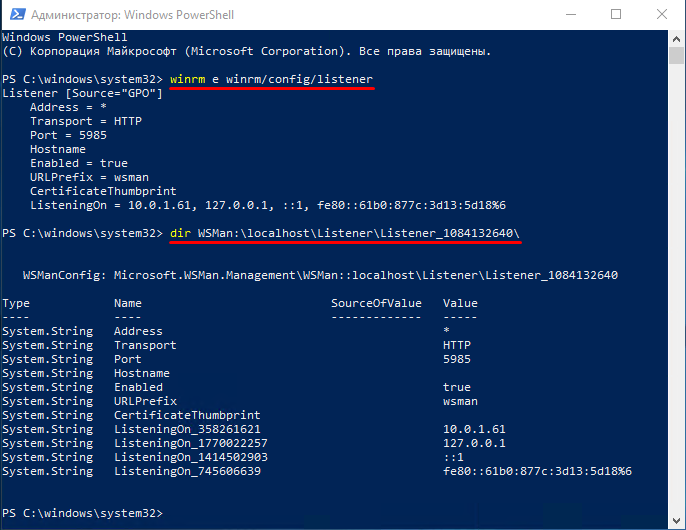Click the table value '127.0.0.1'
Image resolution: width=686 pixels, height=530 pixels.
tap(474, 443)
